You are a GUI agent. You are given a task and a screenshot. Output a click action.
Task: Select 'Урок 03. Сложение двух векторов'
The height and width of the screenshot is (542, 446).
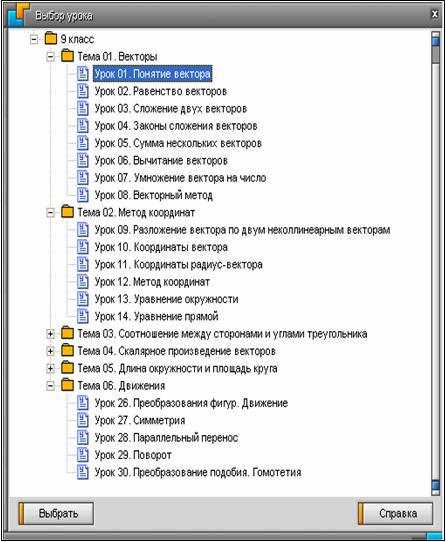click(x=171, y=109)
